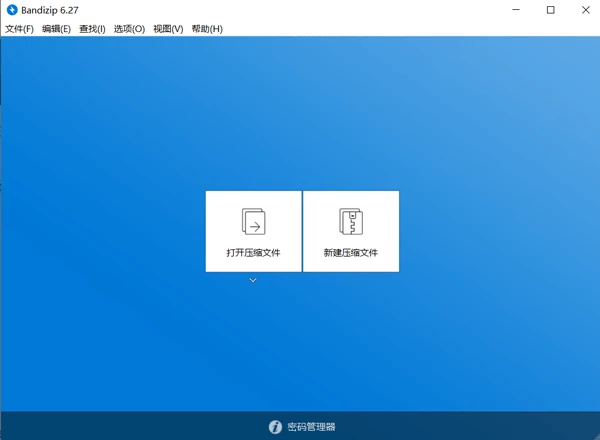Click the 打开压缩文件 tile

tap(253, 231)
